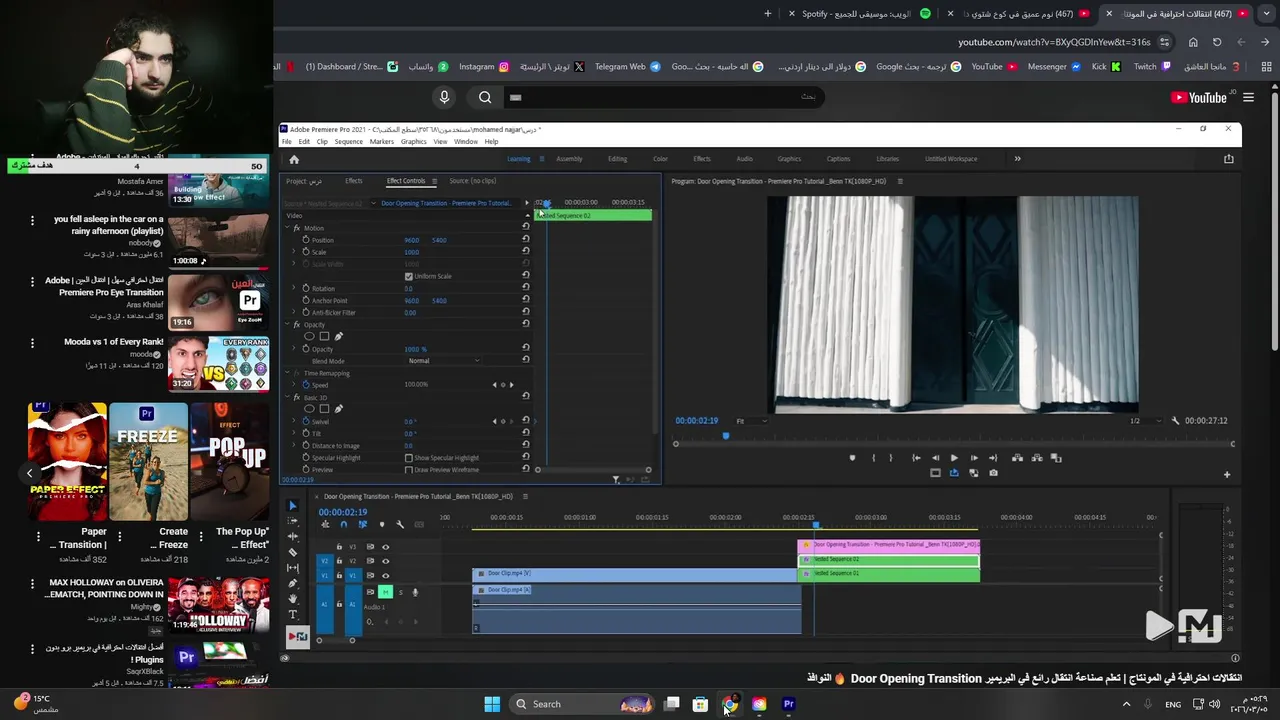The image size is (1280, 720).
Task: Open the Sequence menu in the menu bar
Action: click(348, 142)
